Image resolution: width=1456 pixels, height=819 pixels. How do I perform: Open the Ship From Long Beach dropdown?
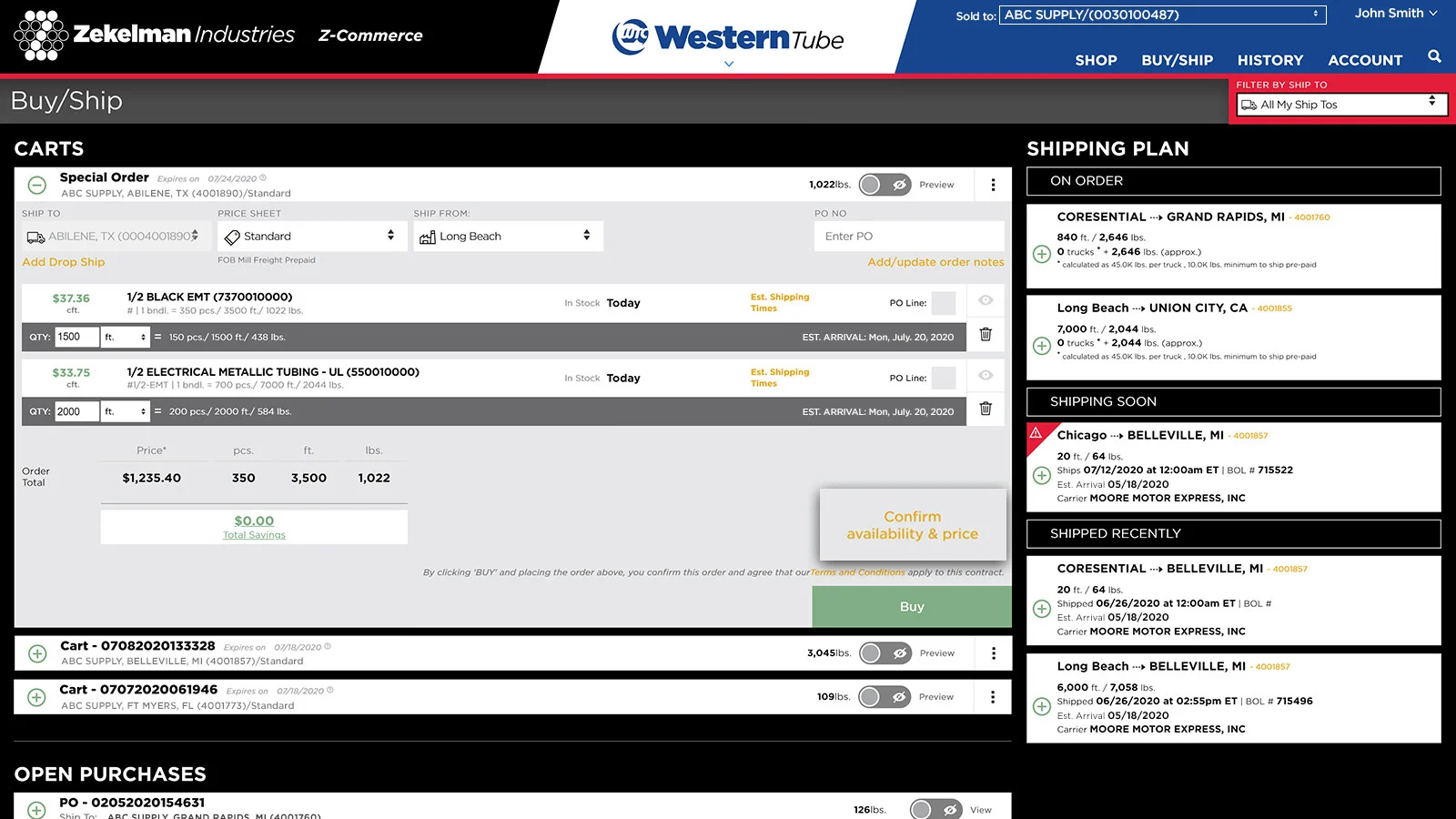(507, 237)
